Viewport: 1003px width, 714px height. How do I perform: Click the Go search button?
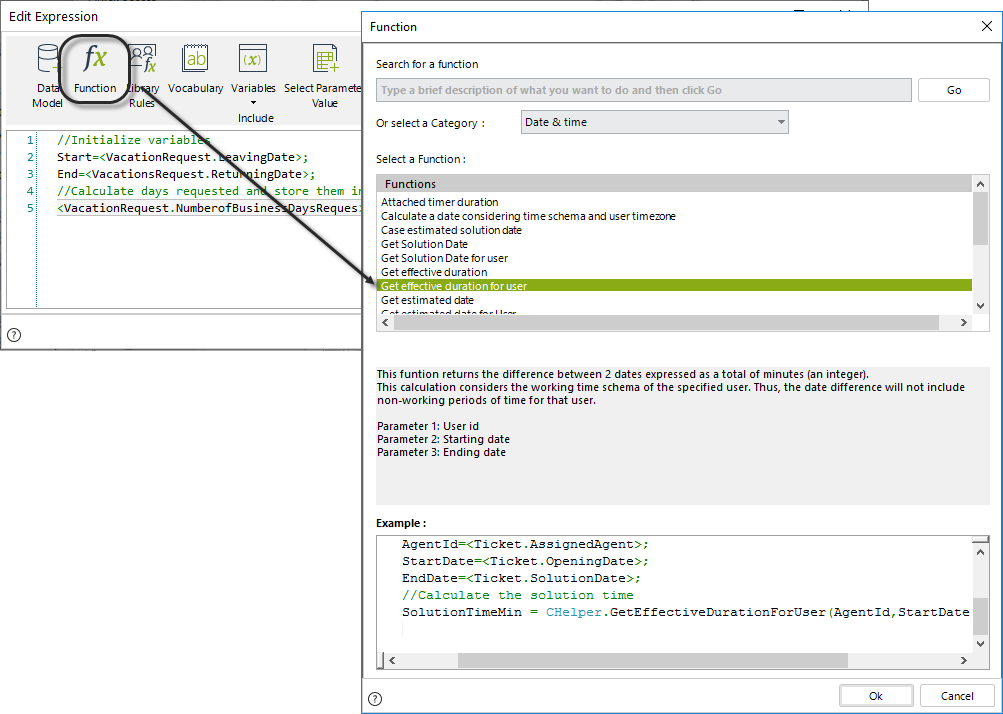click(x=954, y=90)
